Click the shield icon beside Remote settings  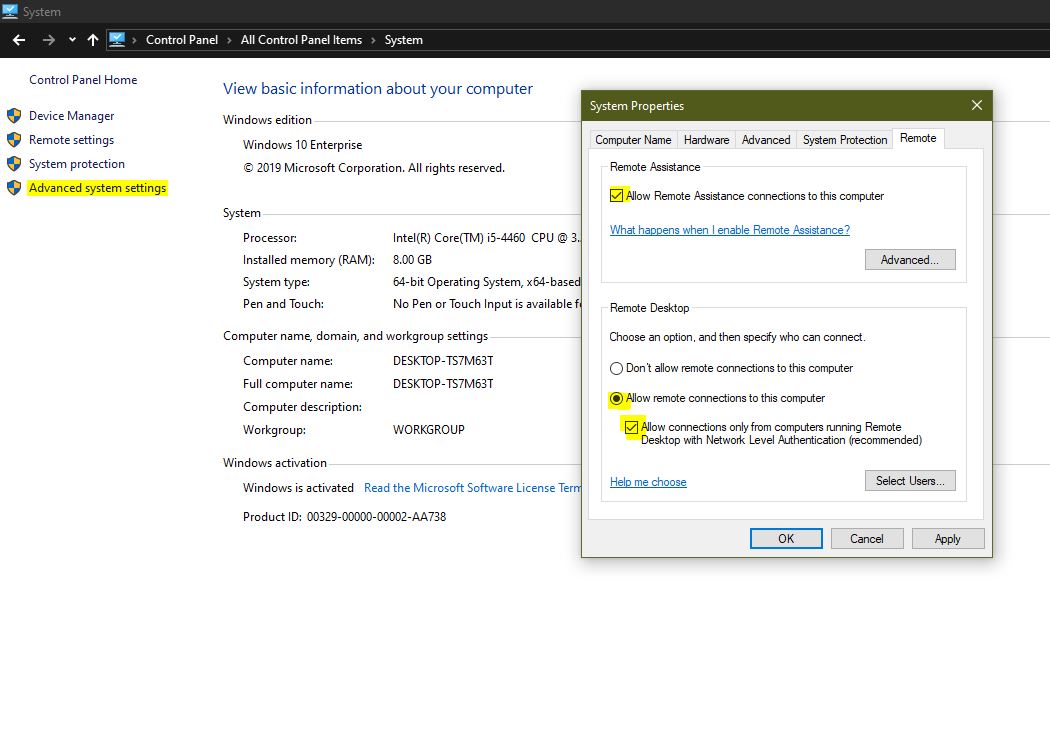pyautogui.click(x=14, y=140)
